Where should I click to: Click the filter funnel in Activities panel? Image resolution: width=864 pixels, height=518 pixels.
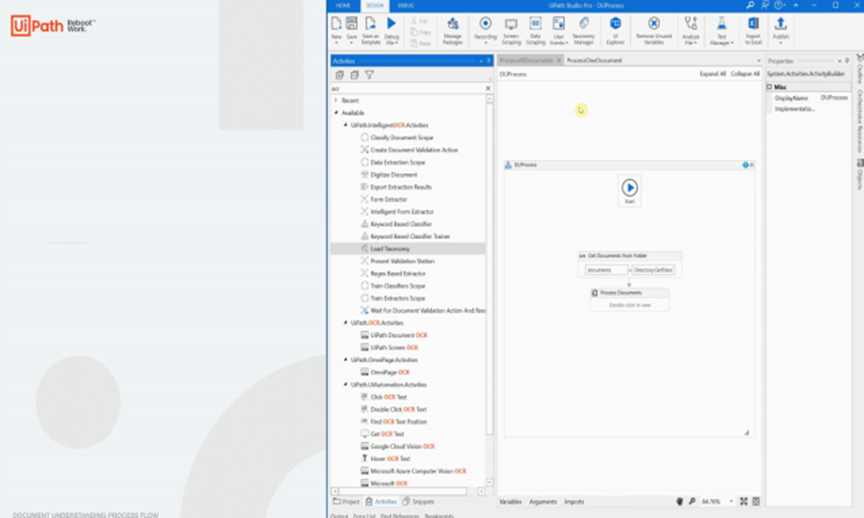(369, 75)
